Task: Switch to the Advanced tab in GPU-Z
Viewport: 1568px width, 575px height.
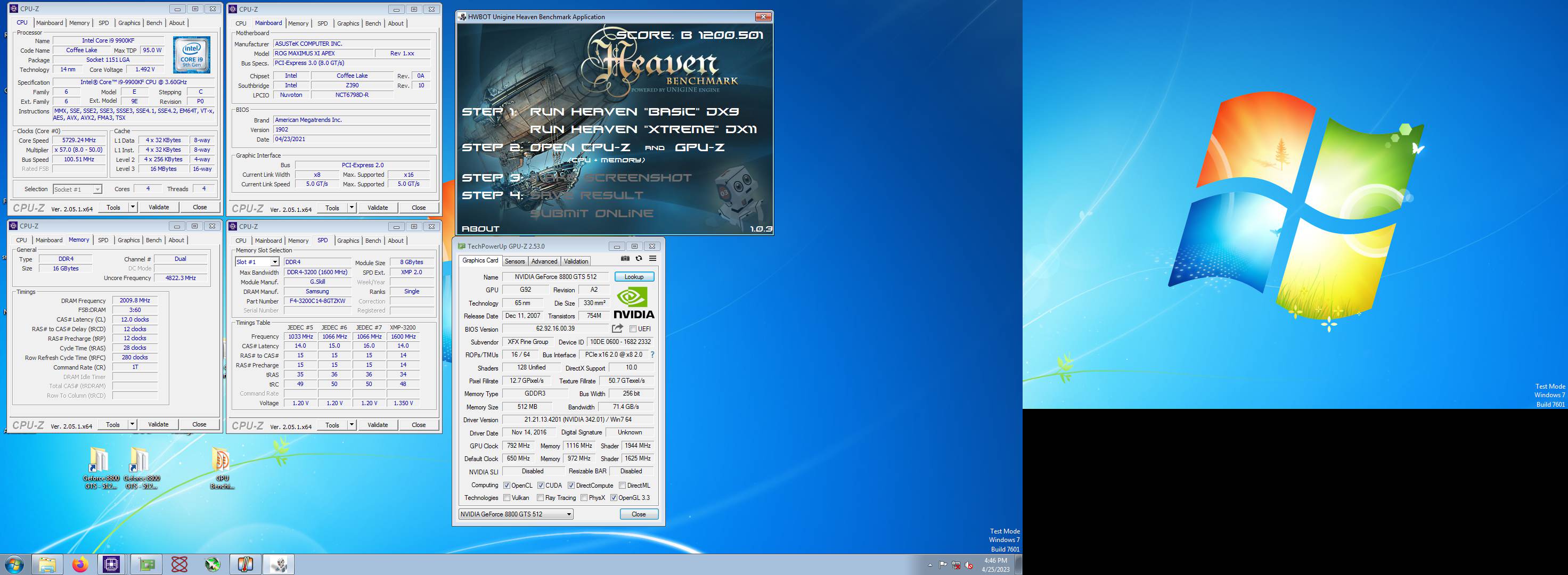Action: click(x=544, y=261)
